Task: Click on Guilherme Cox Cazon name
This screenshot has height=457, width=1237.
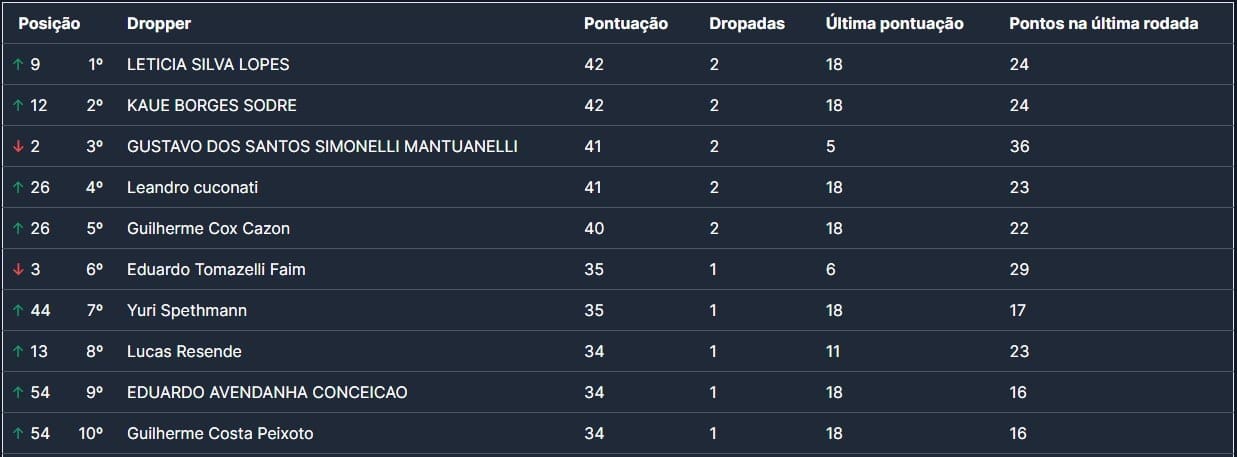Action: click(208, 228)
